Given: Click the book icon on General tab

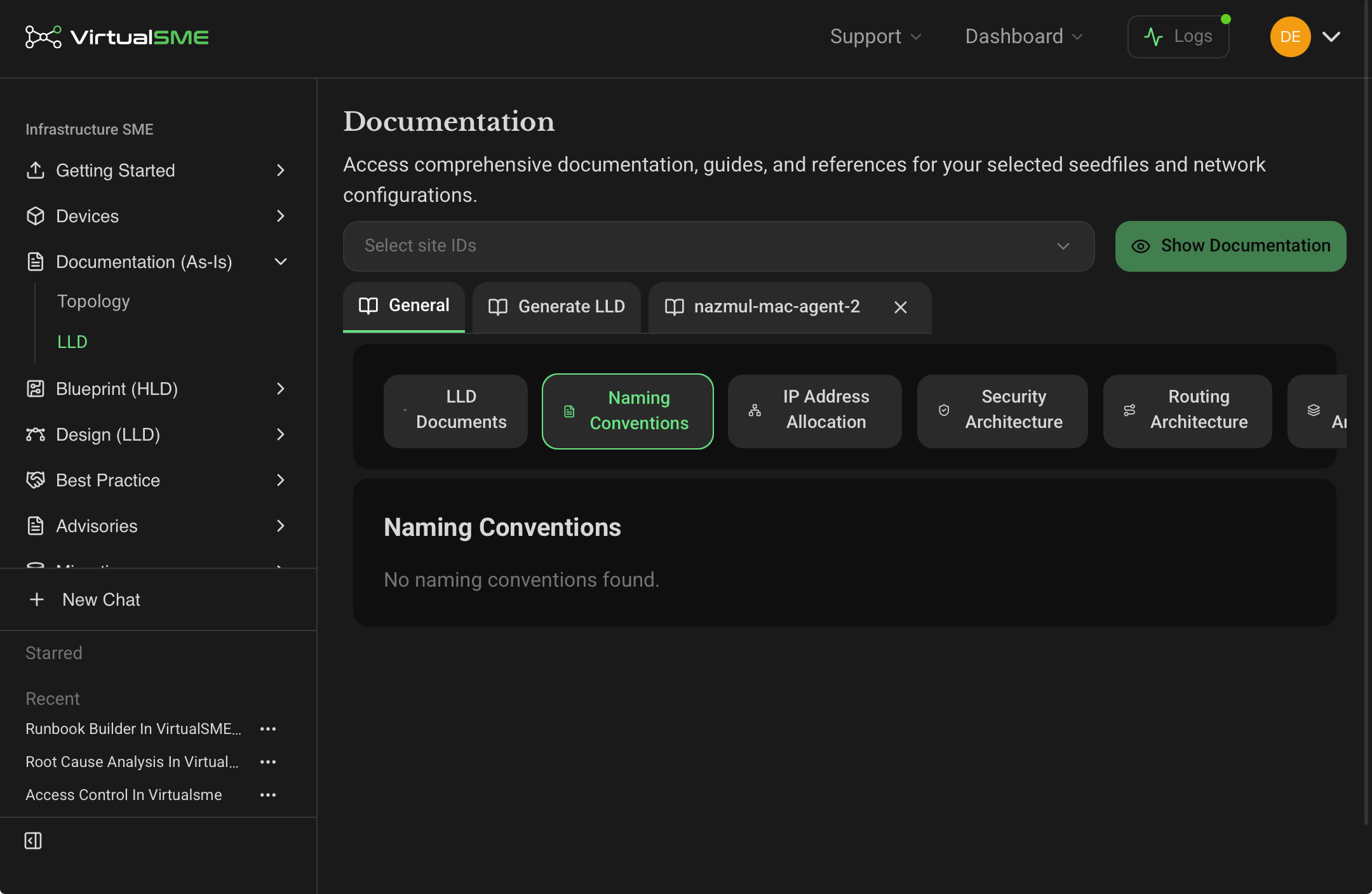Looking at the screenshot, I should tap(368, 306).
